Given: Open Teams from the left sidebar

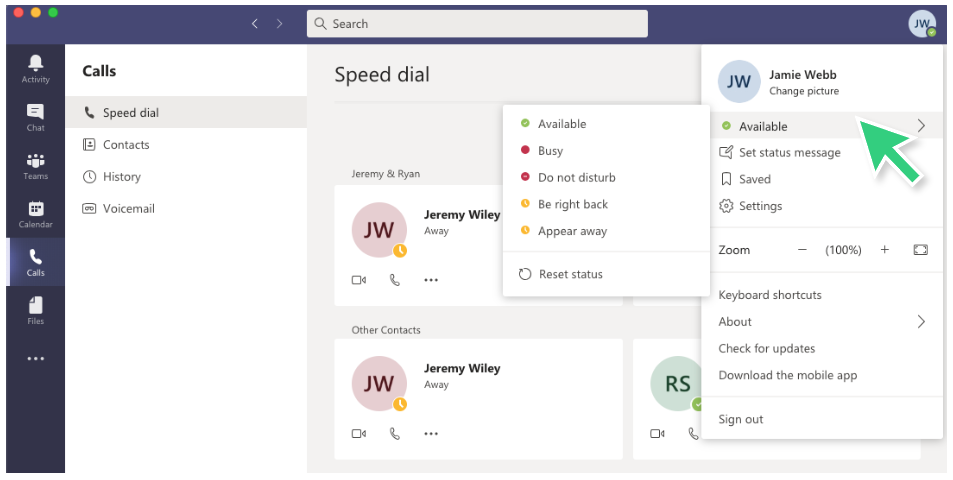Looking at the screenshot, I should (35, 166).
